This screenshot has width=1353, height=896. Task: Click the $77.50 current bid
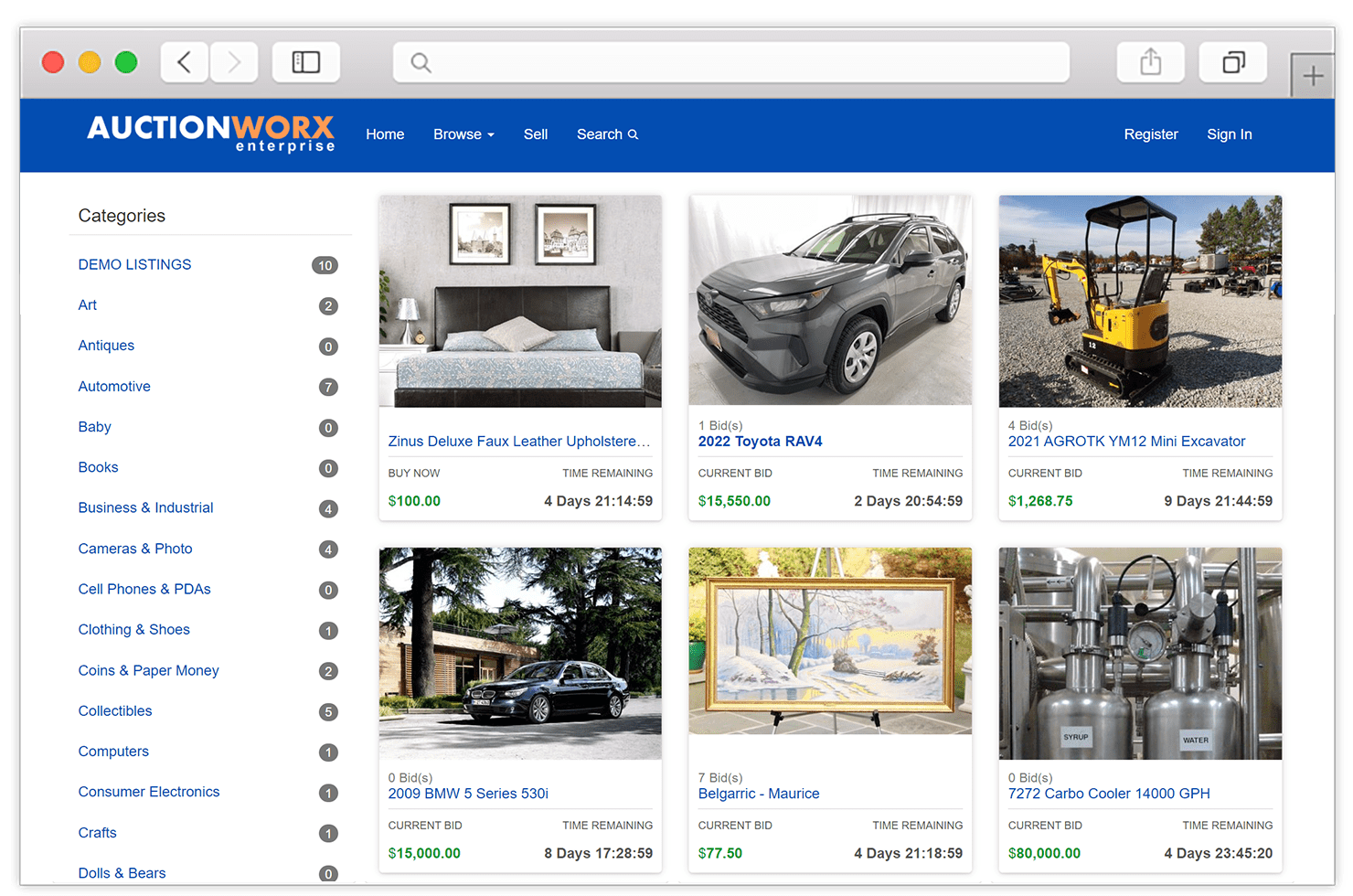point(720,853)
